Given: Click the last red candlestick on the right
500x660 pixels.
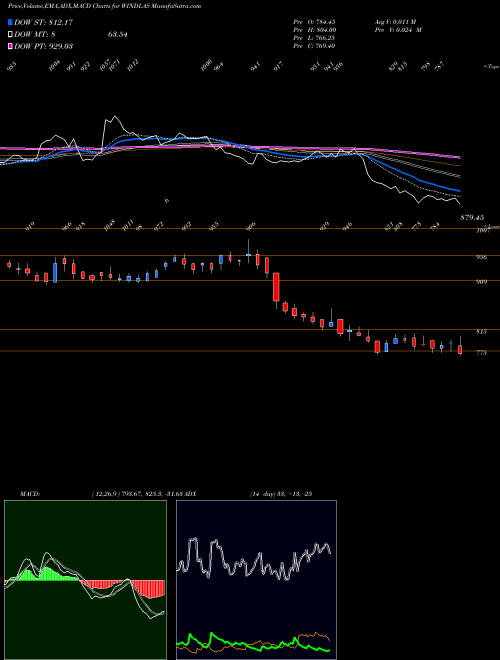Looking at the screenshot, I should (460, 349).
